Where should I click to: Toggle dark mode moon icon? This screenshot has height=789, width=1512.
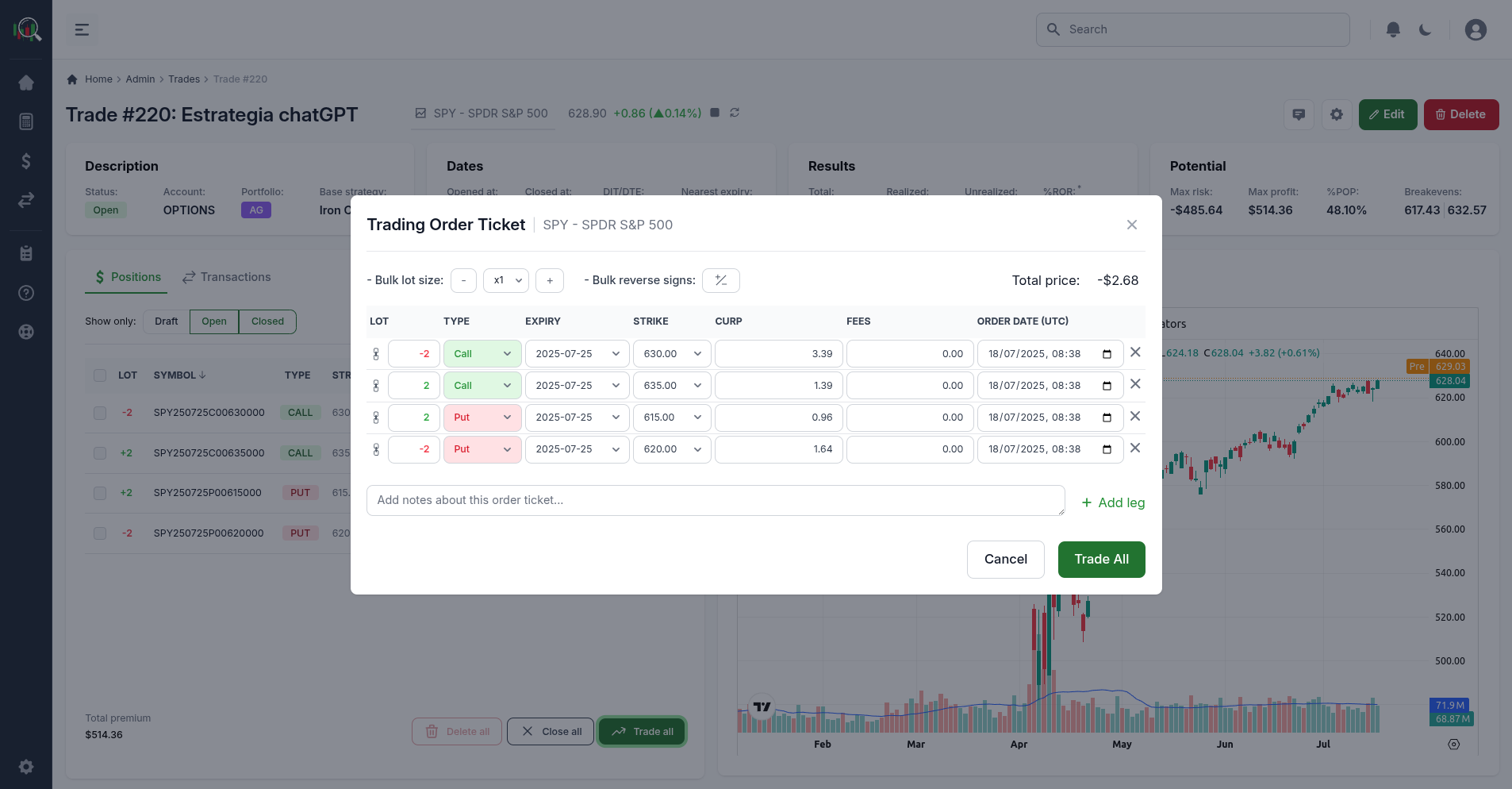coord(1426,29)
